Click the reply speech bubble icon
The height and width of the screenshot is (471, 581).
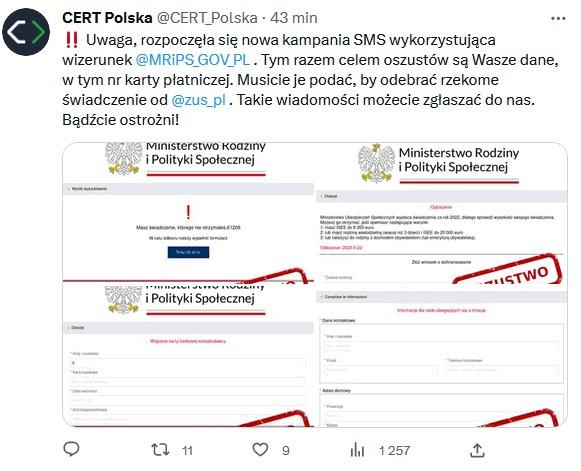72,449
